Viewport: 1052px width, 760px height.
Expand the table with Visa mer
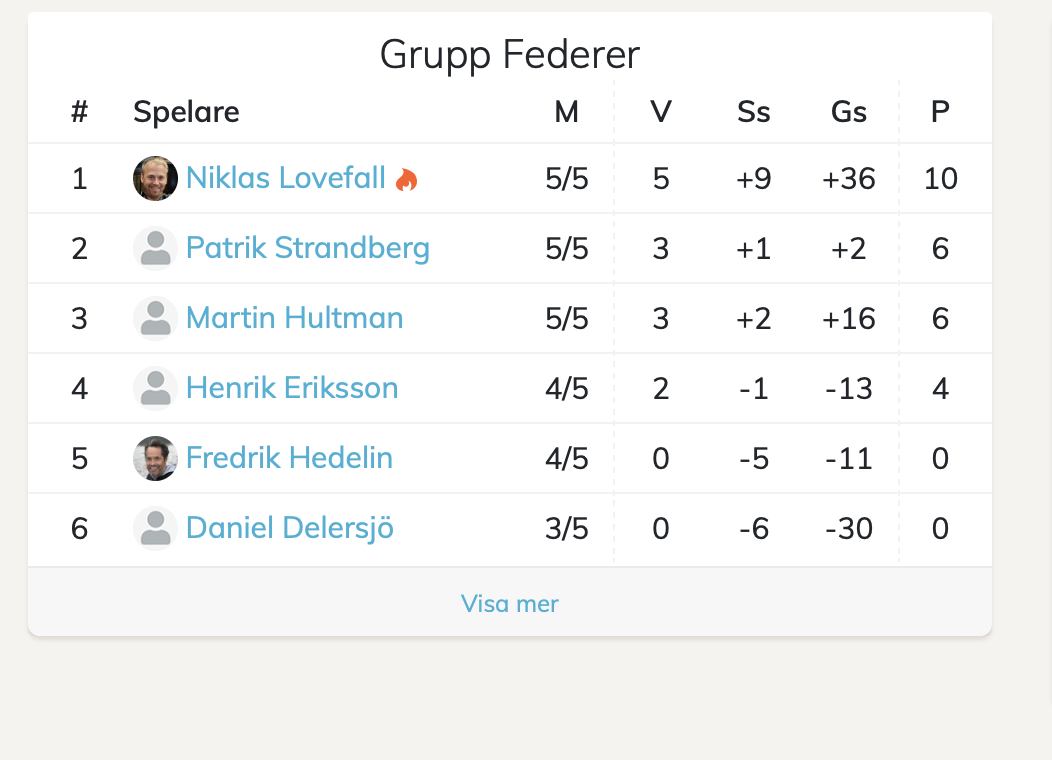(x=509, y=604)
